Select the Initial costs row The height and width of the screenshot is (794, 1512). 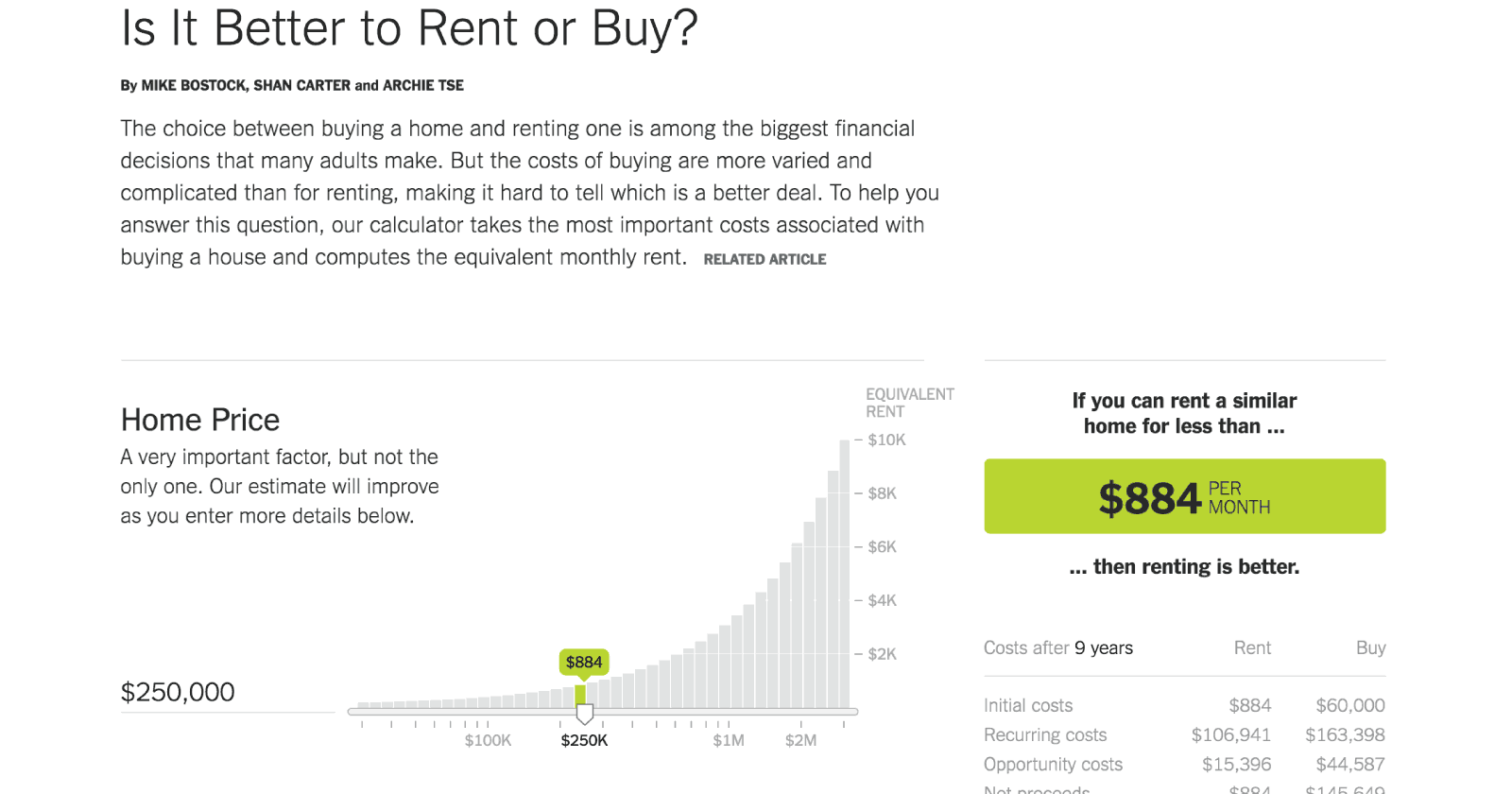click(1185, 705)
